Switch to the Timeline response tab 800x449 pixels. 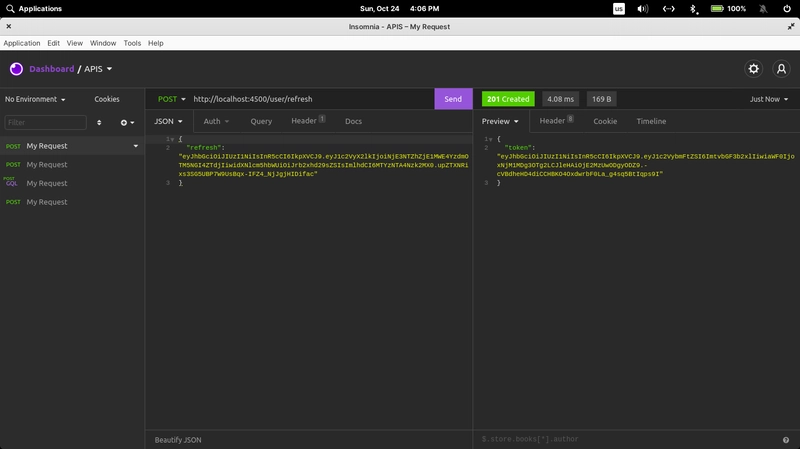(x=651, y=121)
